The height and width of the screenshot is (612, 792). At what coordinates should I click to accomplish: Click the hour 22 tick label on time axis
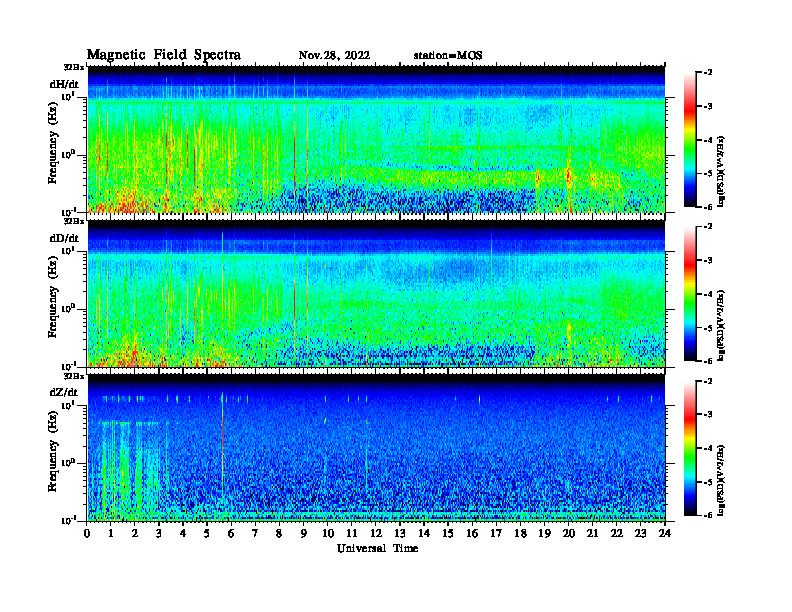tap(616, 534)
